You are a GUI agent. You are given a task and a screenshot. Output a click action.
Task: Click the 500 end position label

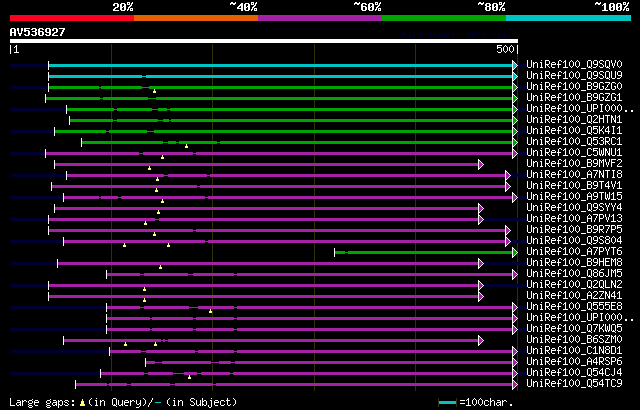tap(505, 49)
